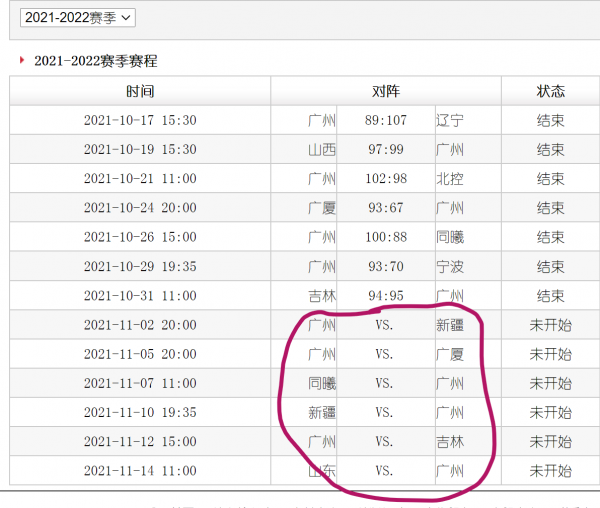
Task: Click the red arrow beside 2021-2022赛季赛程
Action: pyautogui.click(x=23, y=61)
